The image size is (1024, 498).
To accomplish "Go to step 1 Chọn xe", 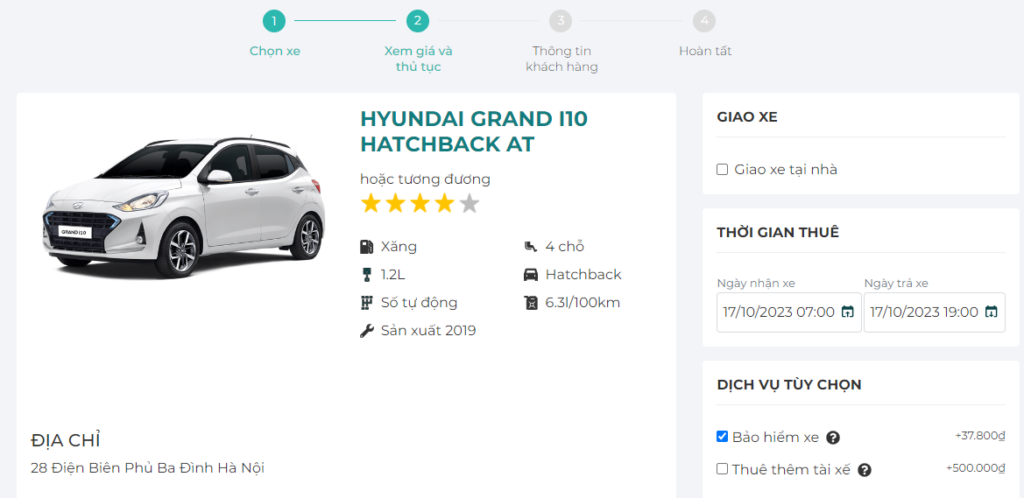I will pyautogui.click(x=274, y=20).
